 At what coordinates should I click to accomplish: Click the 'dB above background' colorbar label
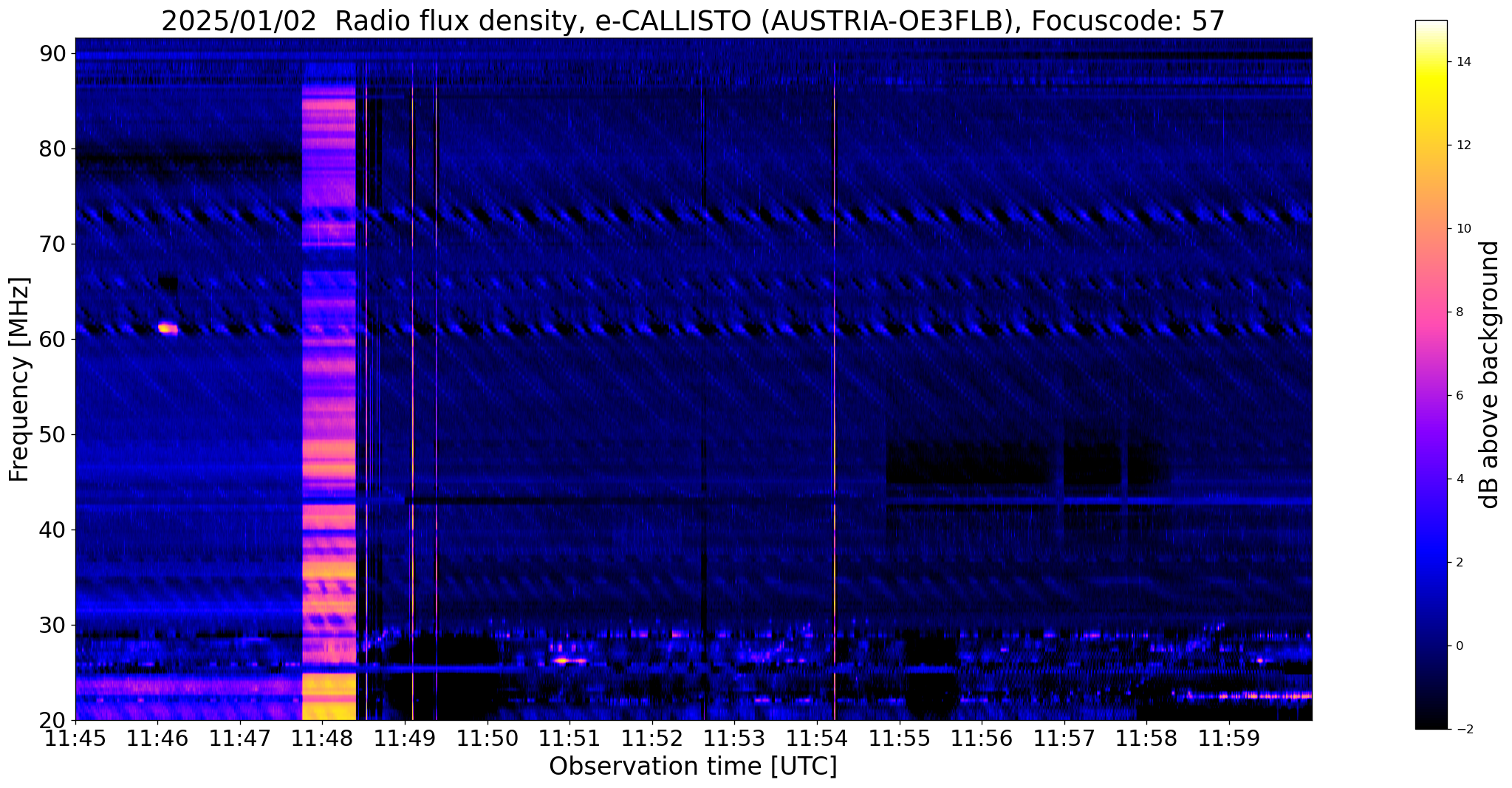point(1491,374)
